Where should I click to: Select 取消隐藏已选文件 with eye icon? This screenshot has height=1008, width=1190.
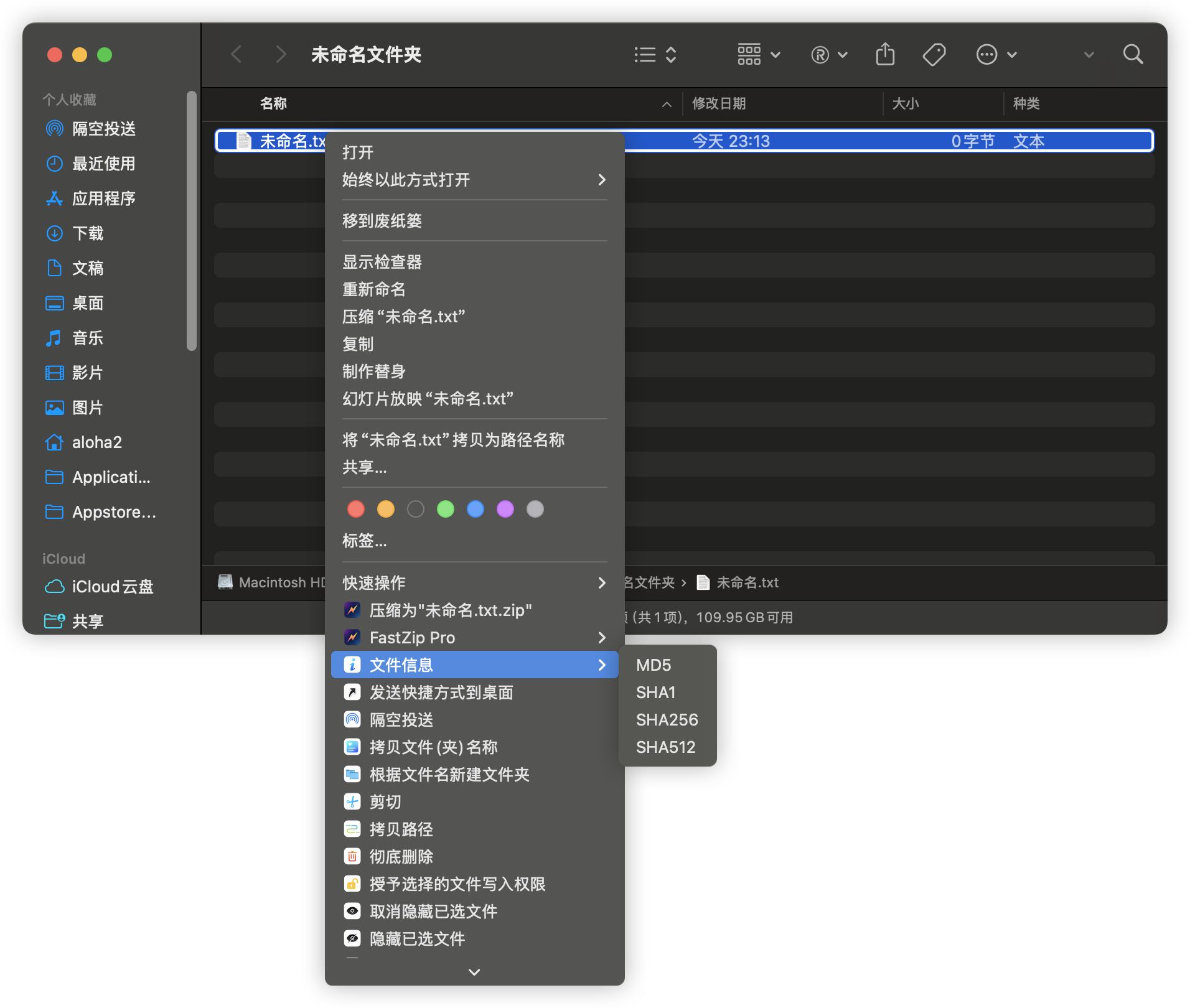(433, 912)
